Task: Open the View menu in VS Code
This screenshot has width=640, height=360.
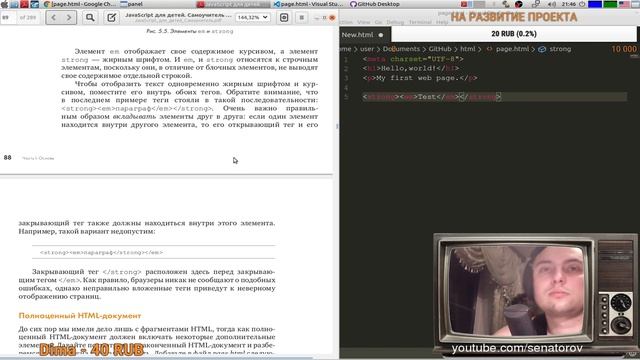Action: (363, 22)
